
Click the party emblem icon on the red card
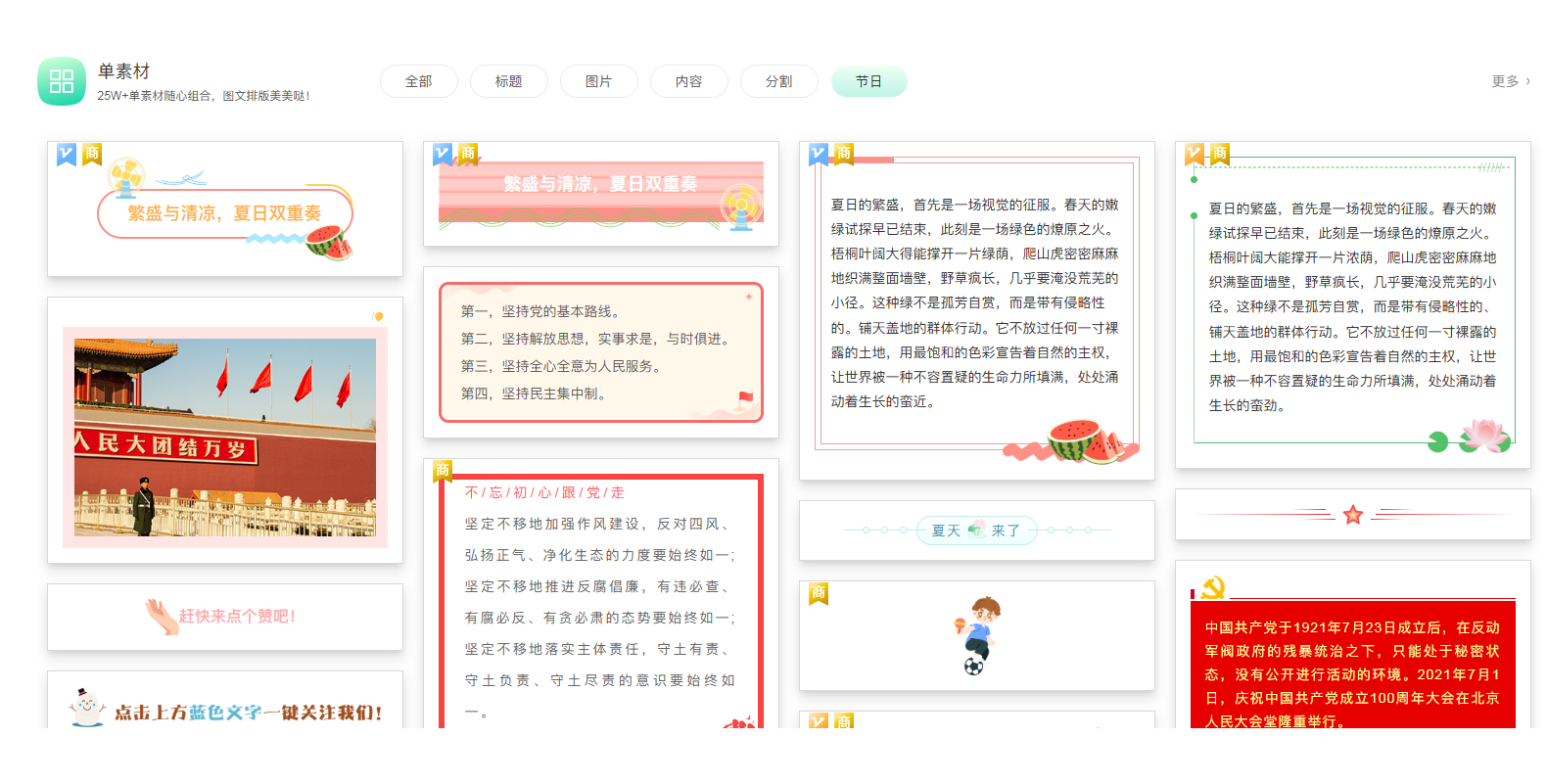(1214, 587)
